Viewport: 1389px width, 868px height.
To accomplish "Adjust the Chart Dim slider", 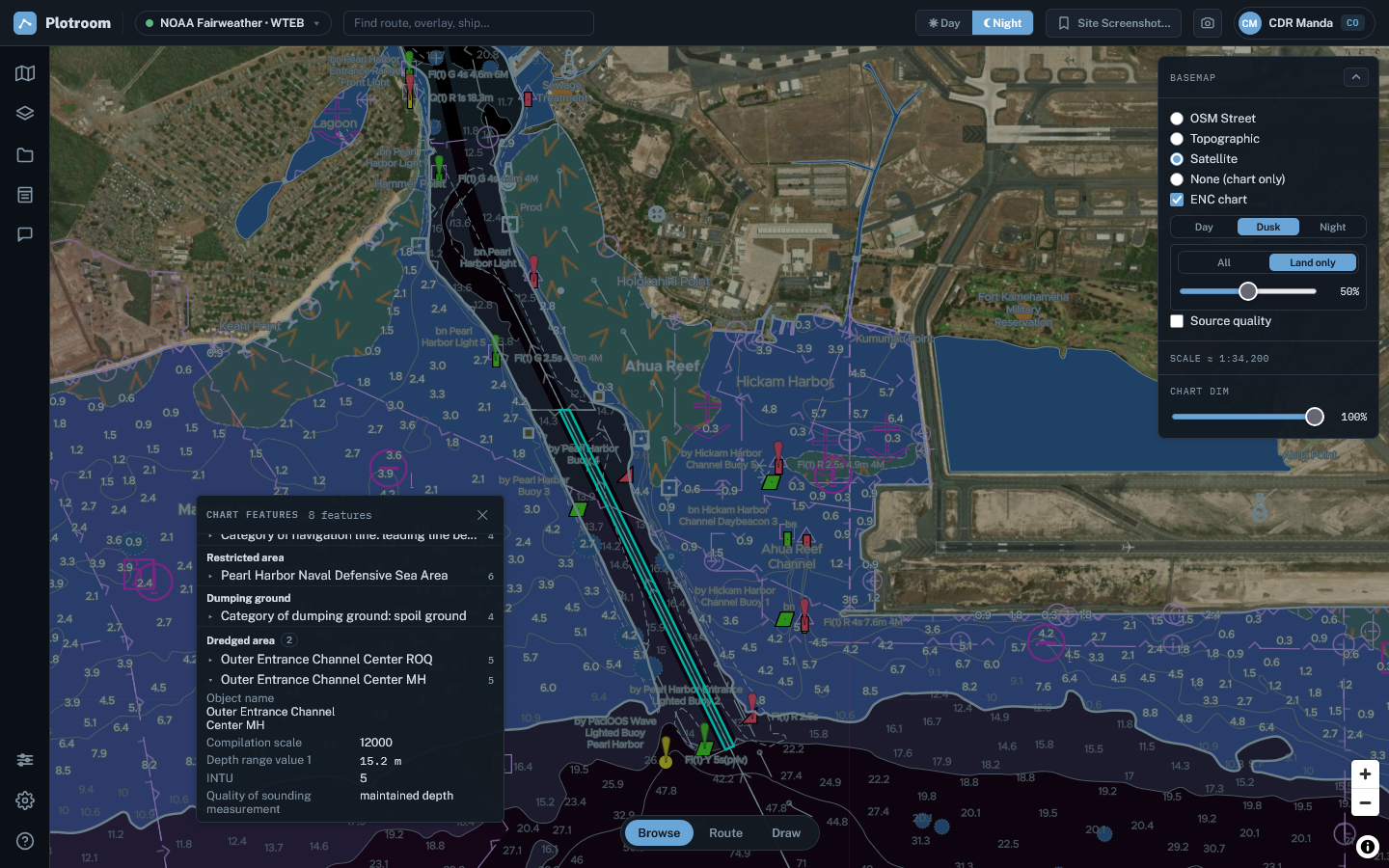I will point(1315,417).
